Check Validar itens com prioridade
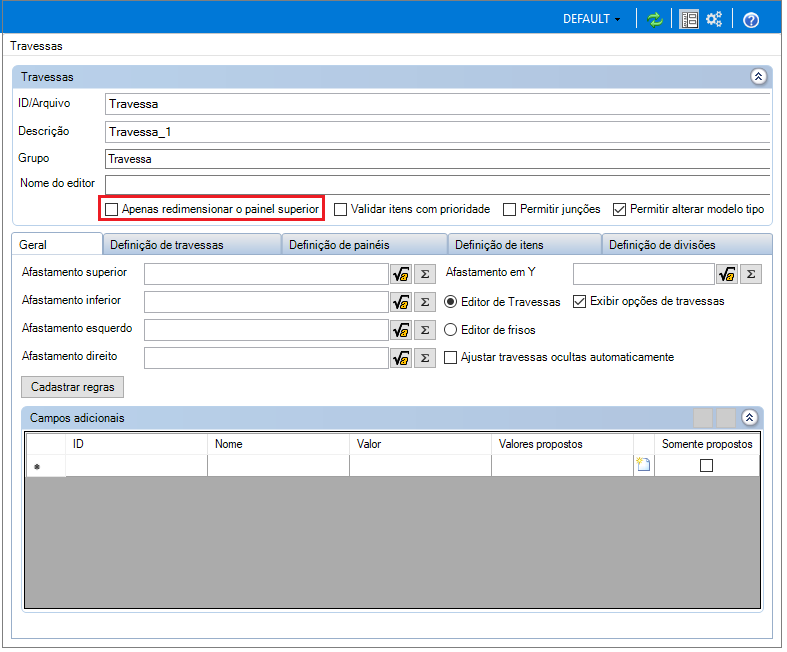 (342, 210)
